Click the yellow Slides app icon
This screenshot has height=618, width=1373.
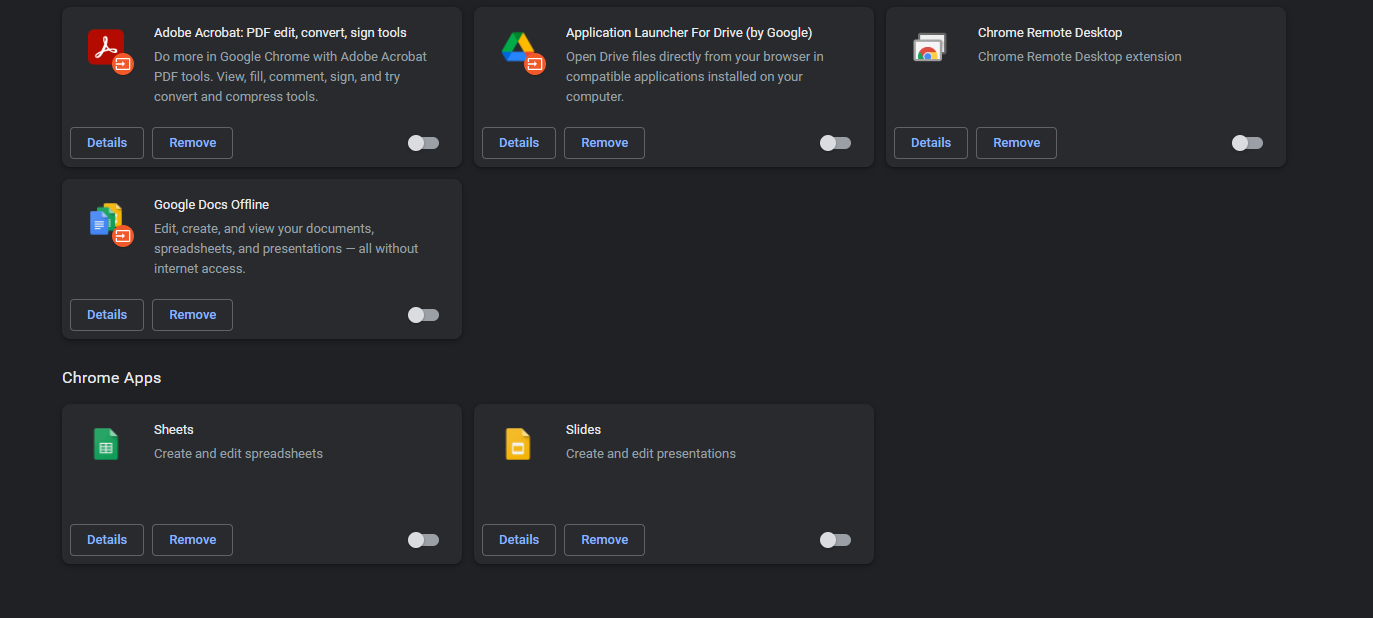click(x=517, y=444)
